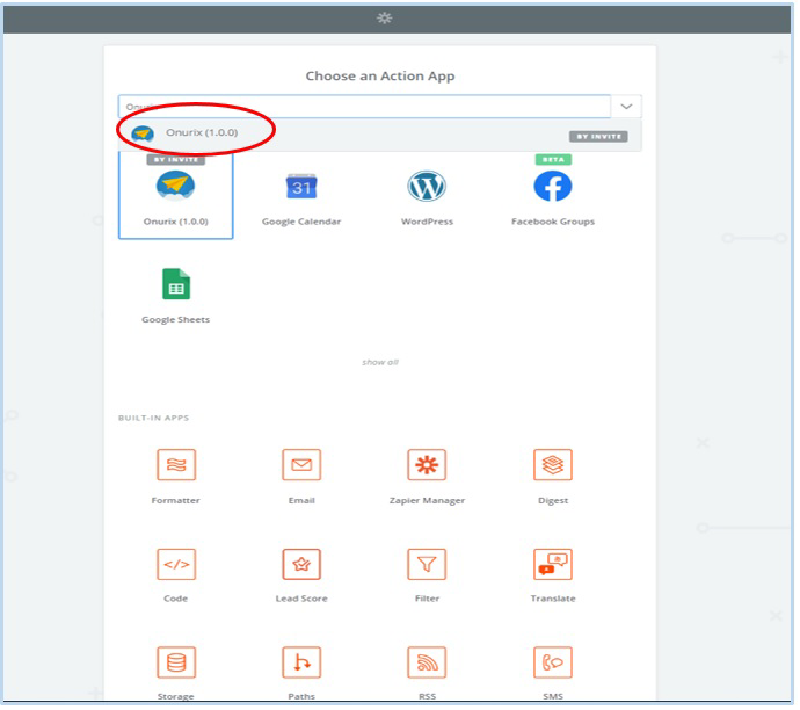Select Onurix (1.0.0) from the search results

tap(379, 135)
